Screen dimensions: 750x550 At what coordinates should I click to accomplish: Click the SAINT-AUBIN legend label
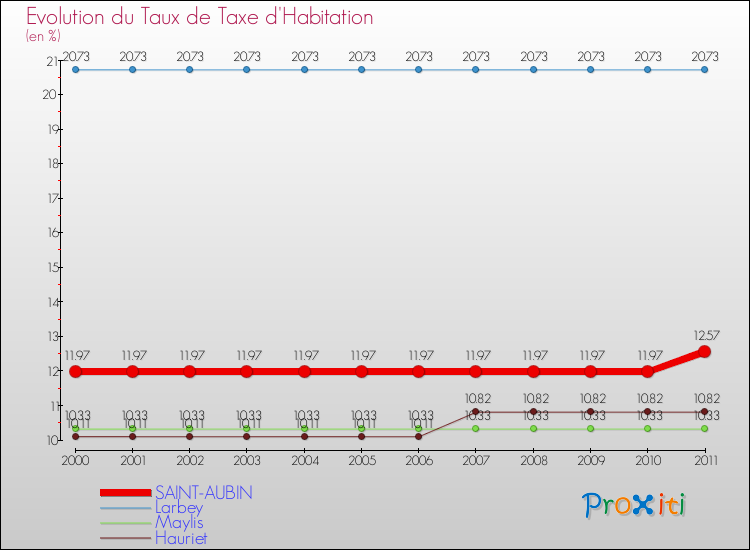[x=204, y=493]
